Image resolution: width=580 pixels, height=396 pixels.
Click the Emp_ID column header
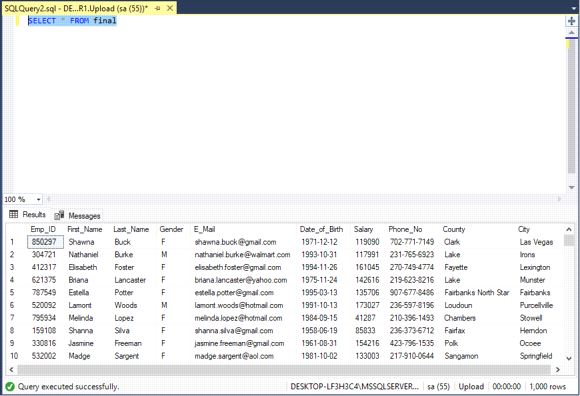pos(43,229)
